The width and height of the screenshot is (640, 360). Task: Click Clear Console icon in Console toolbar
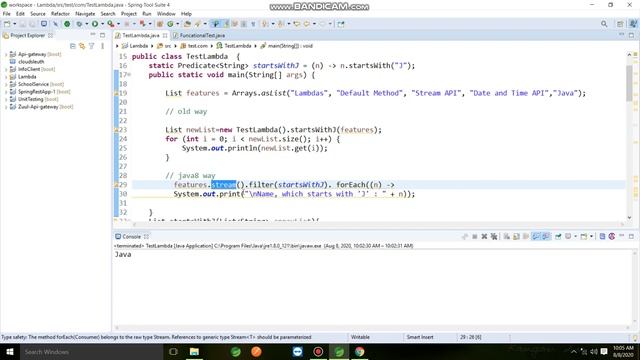507,236
